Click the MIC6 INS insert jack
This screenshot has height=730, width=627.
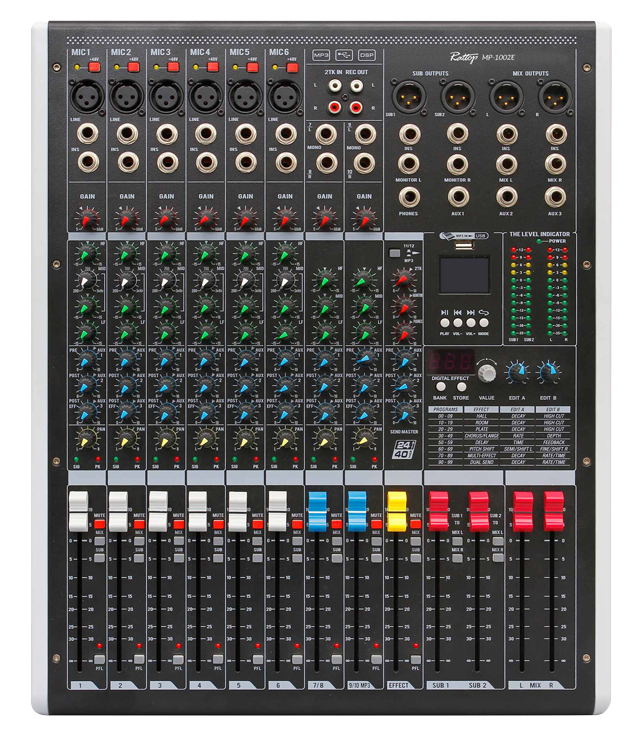pos(285,162)
